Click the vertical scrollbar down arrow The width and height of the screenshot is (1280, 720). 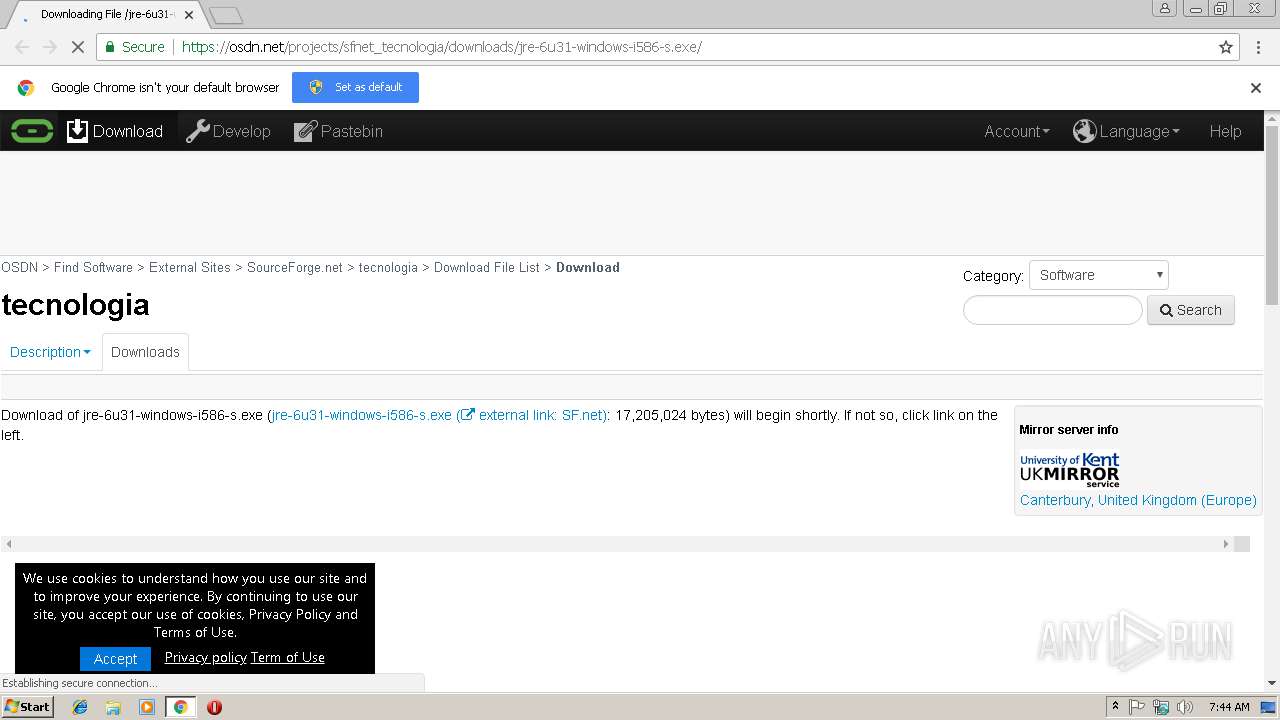click(x=1272, y=684)
